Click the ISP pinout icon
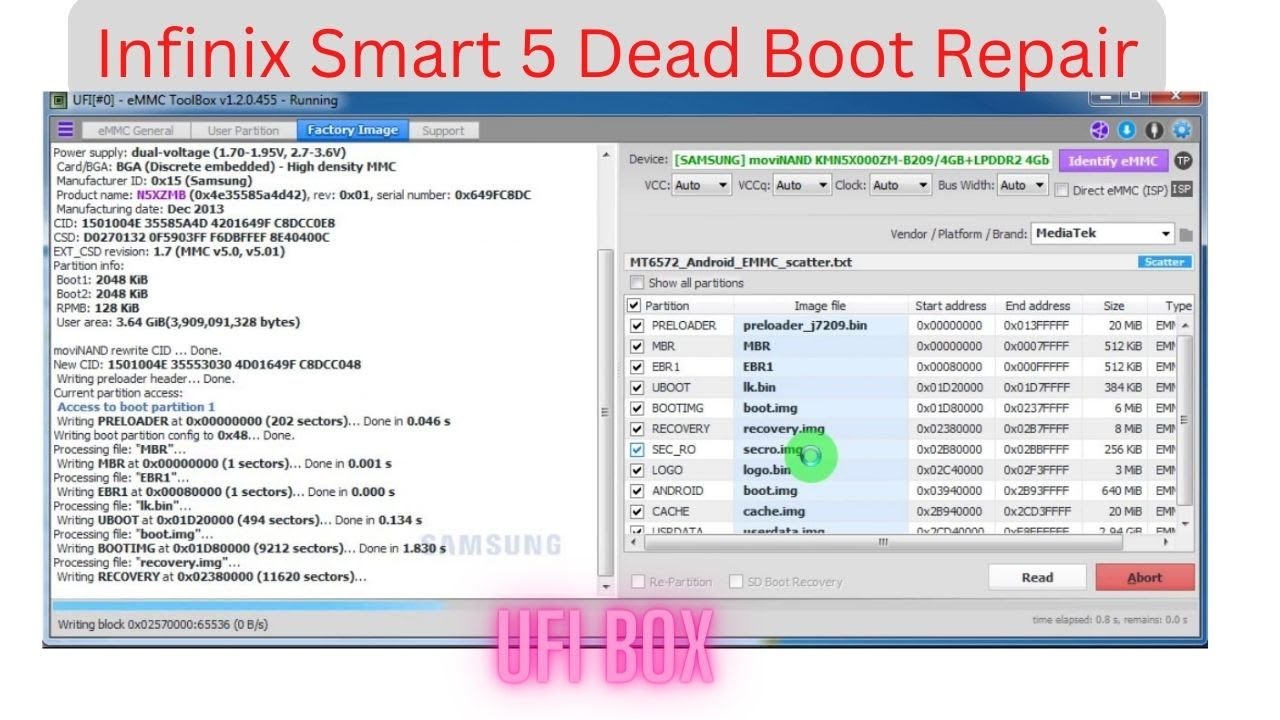 1182,189
